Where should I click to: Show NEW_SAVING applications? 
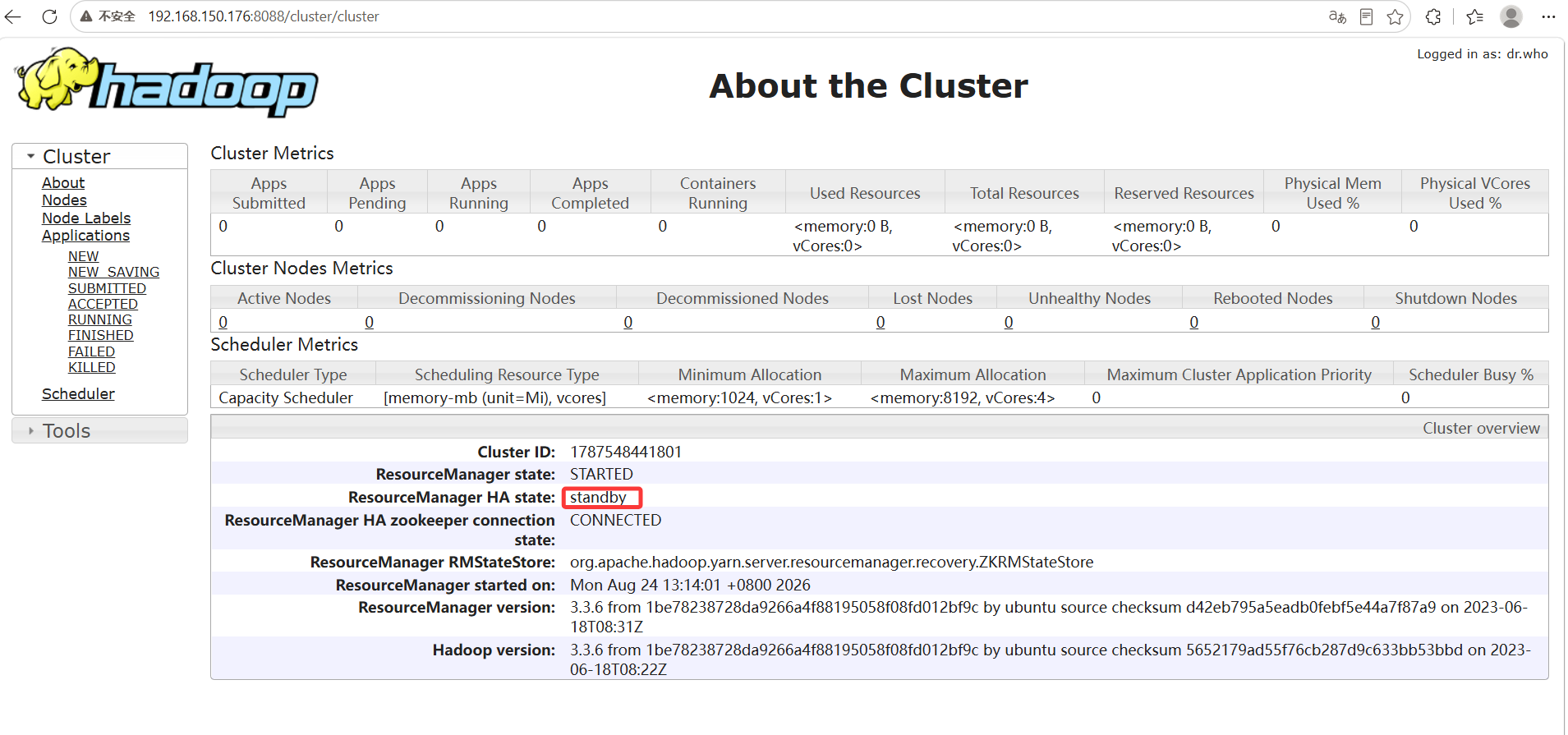[113, 272]
